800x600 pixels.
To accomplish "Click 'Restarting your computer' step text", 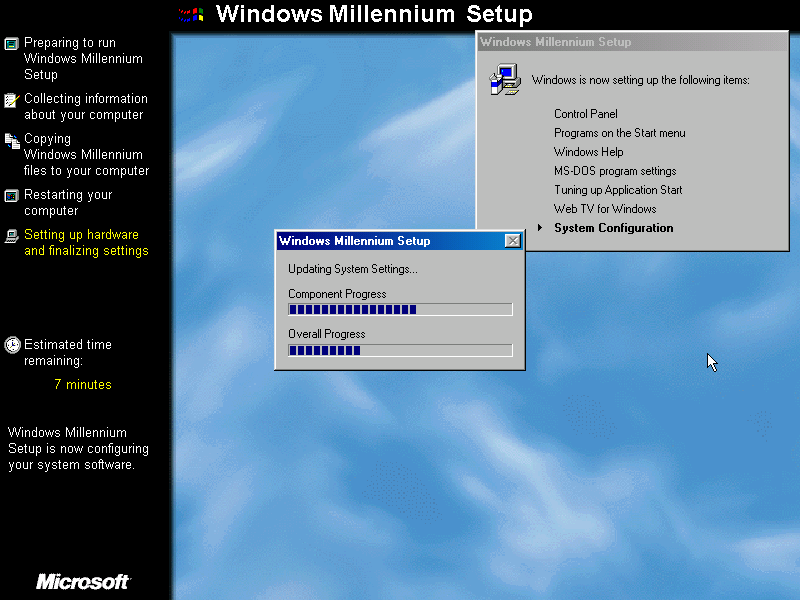I will pyautogui.click(x=68, y=203).
